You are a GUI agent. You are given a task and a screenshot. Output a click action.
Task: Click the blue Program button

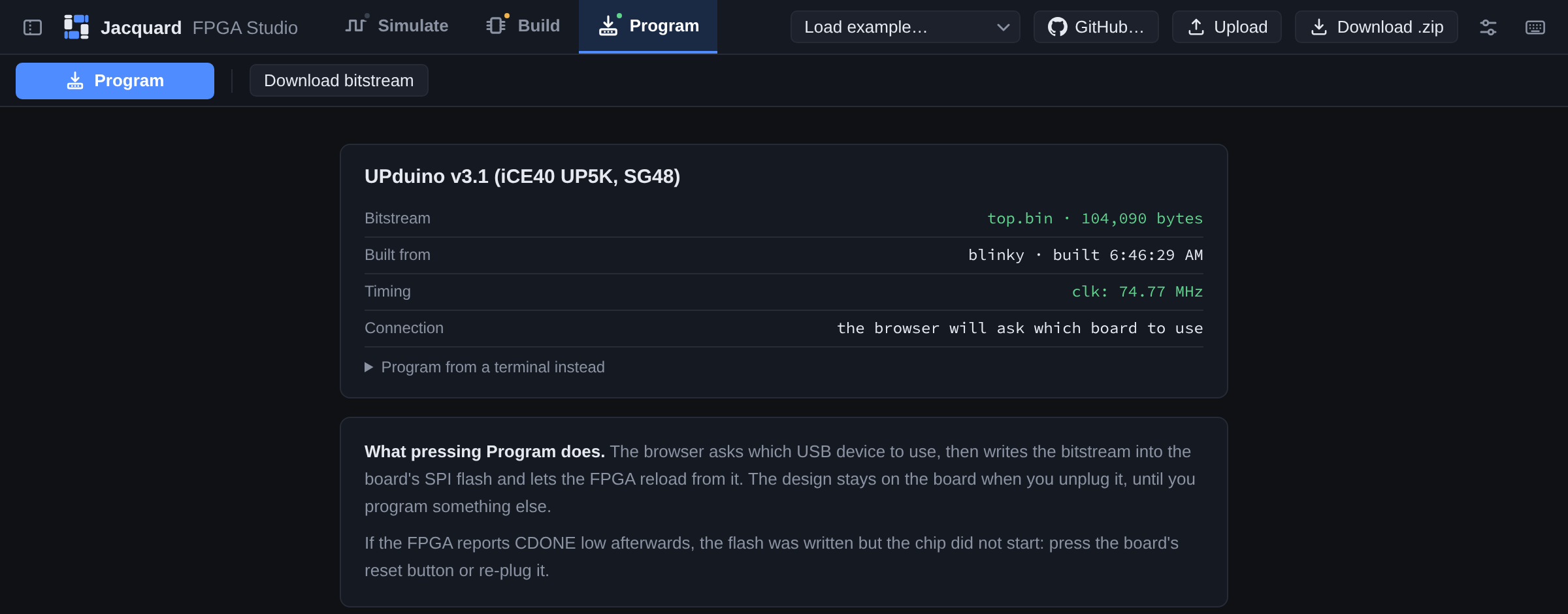pos(115,81)
